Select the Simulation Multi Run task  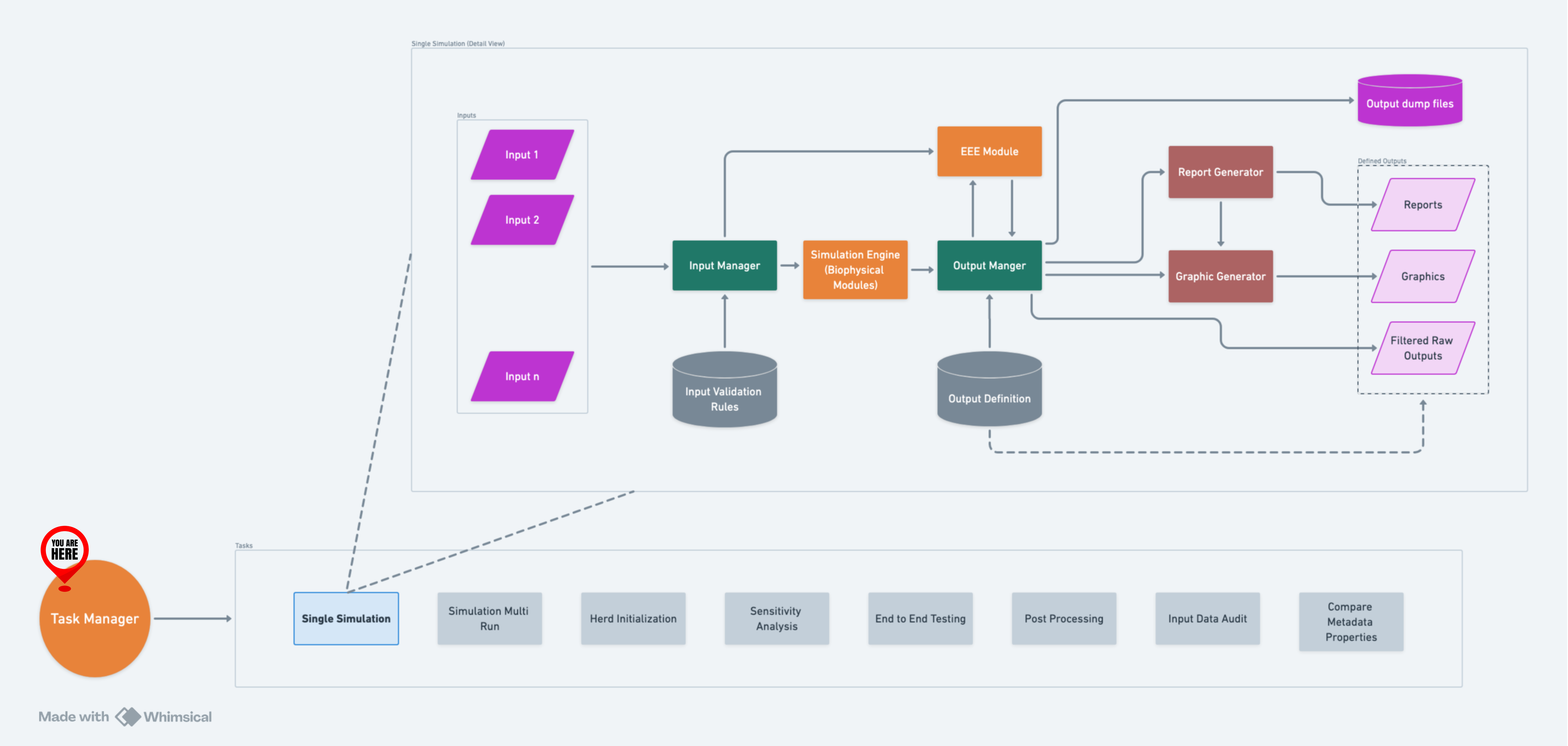coord(489,618)
